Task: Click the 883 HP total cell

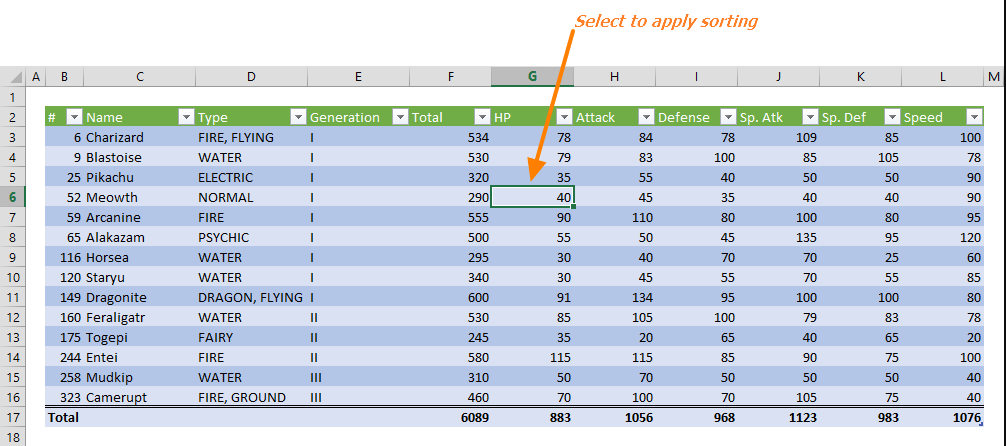Action: click(533, 417)
